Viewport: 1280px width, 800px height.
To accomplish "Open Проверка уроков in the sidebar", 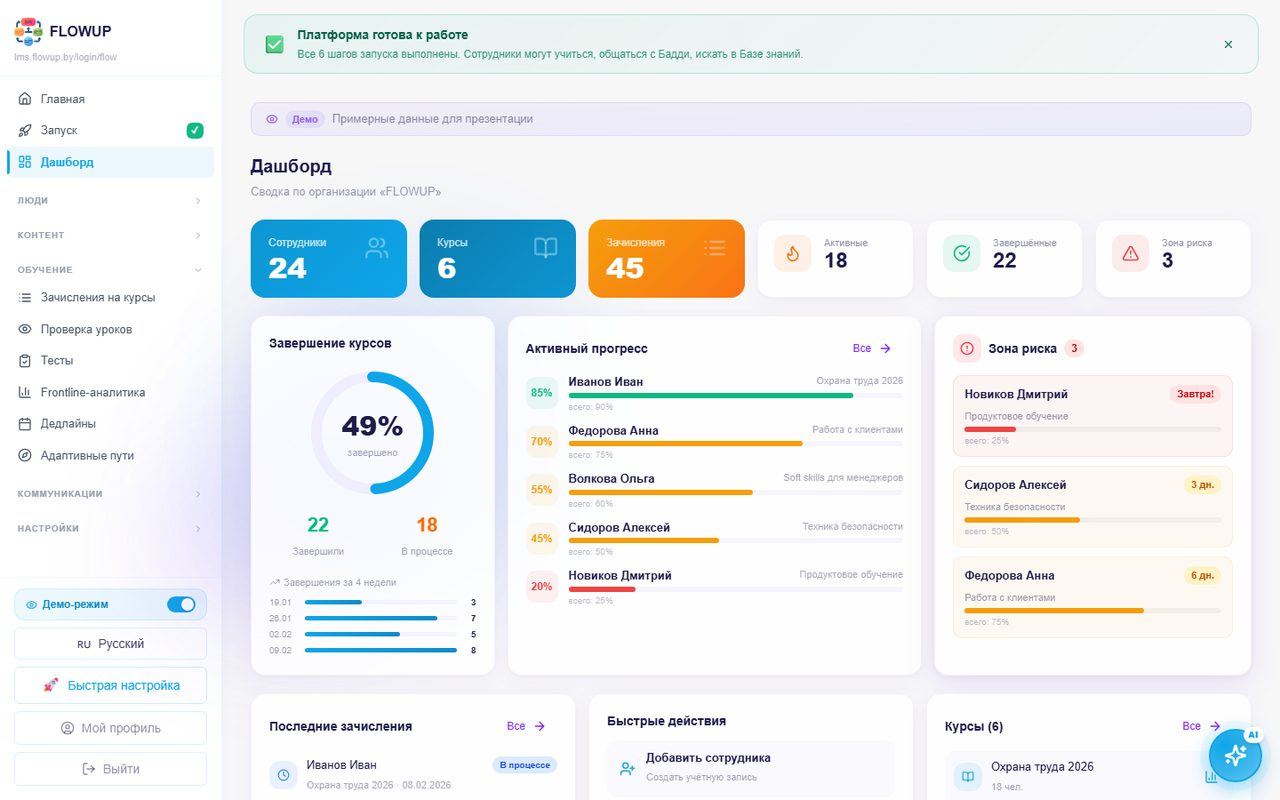I will click(110, 329).
